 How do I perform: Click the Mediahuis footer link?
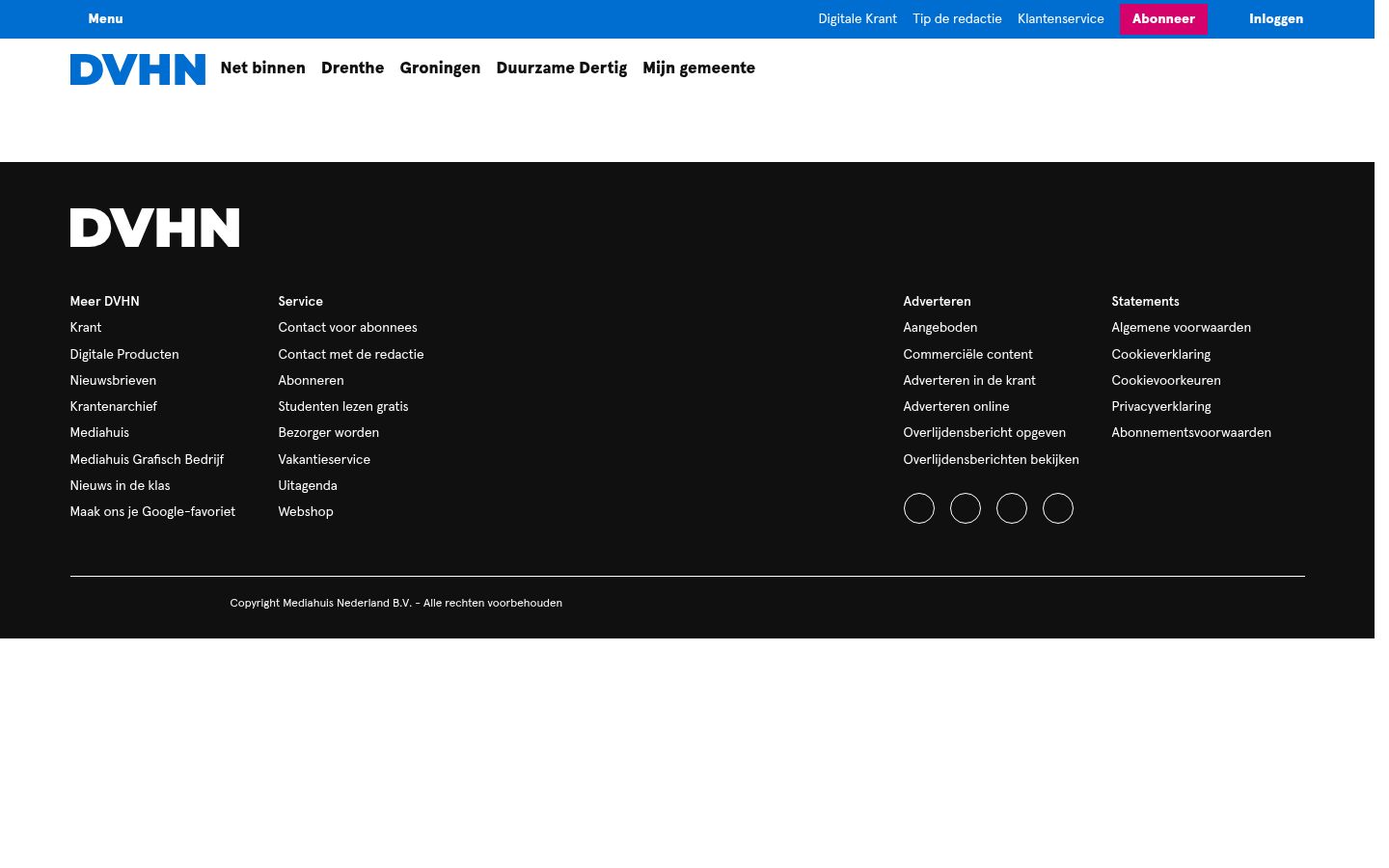(x=99, y=433)
